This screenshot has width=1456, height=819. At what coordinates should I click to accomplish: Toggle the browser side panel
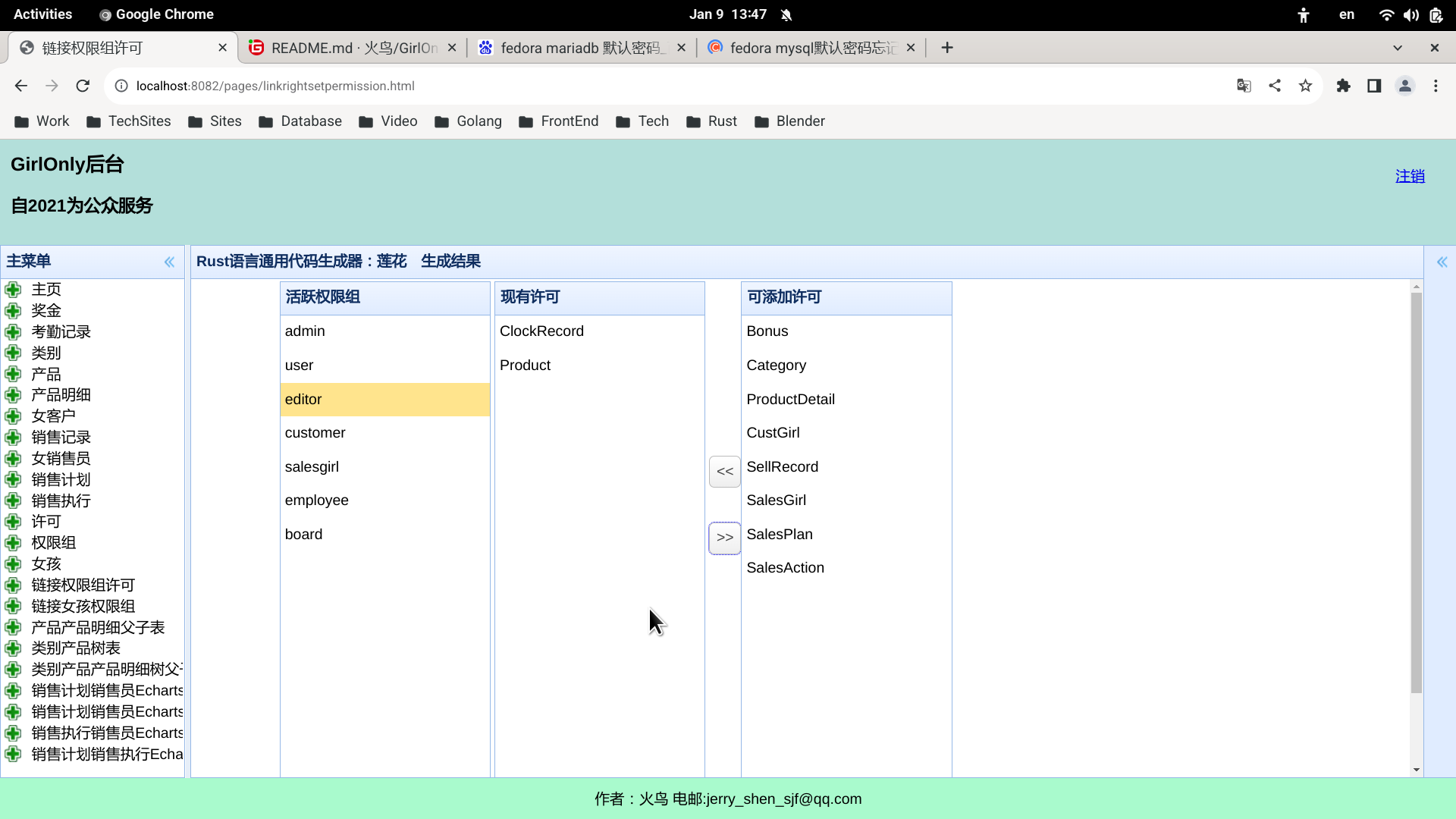tap(1374, 86)
